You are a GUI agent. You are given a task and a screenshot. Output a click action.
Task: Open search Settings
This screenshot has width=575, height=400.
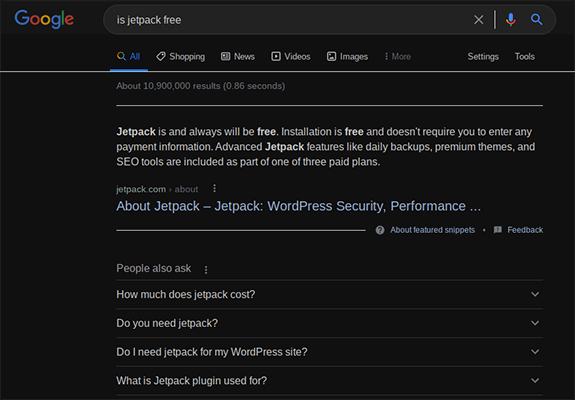click(x=483, y=56)
